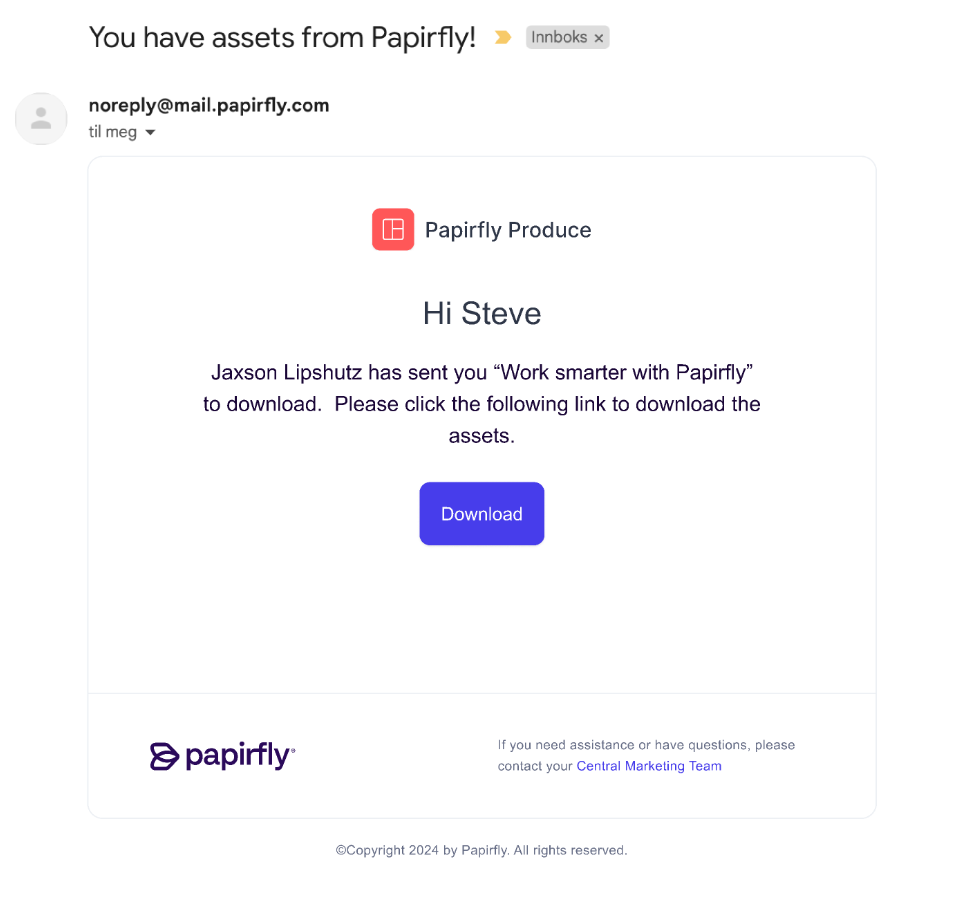Click sender address noreply@mail.papirfly.com
Screen dimensions: 965x919
click(x=209, y=105)
